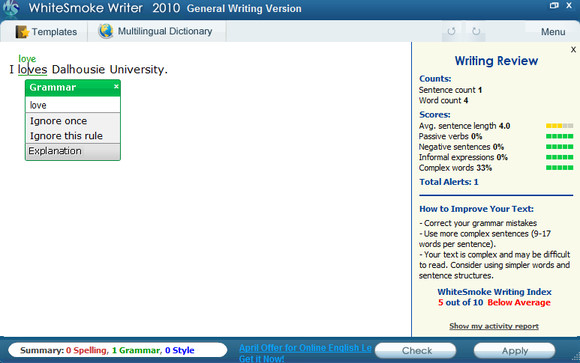Open the April Offer for Online English link
Image resolution: width=580 pixels, height=363 pixels.
point(305,348)
